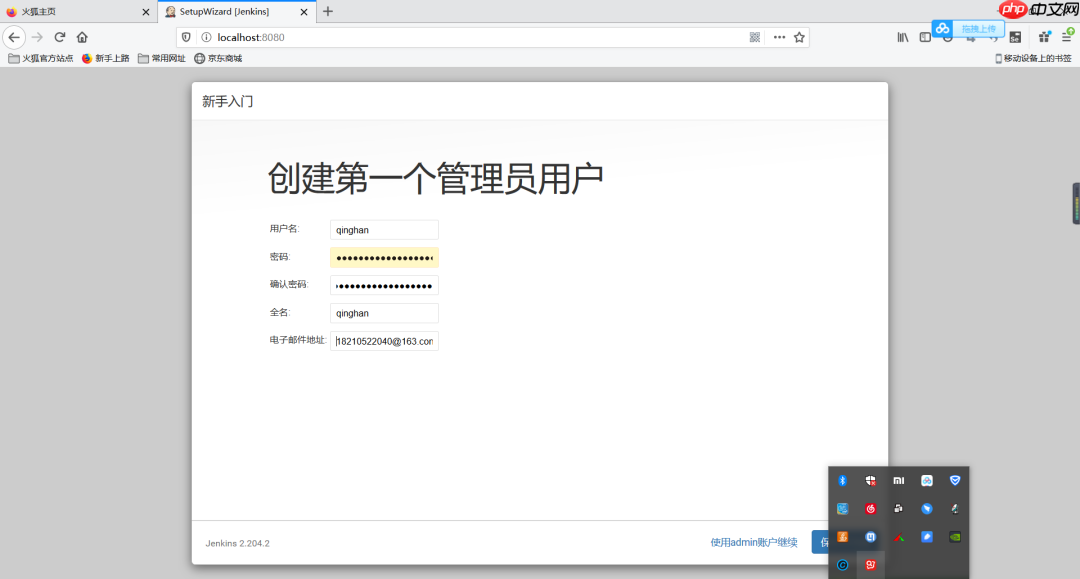
Task: Open the Firefox hamburger menu
Action: tap(1068, 36)
